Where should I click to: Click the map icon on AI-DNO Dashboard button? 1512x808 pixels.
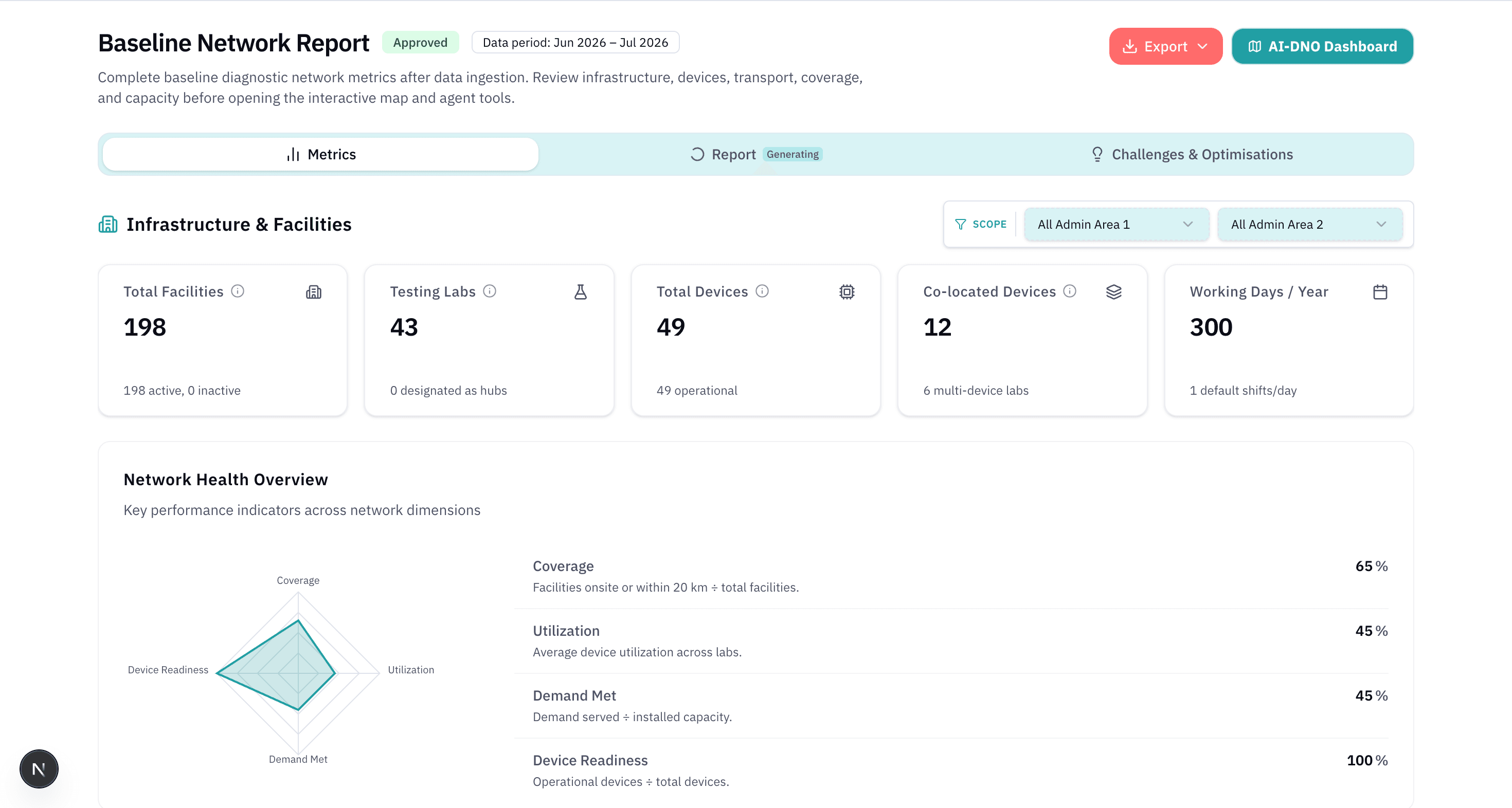(x=1254, y=46)
